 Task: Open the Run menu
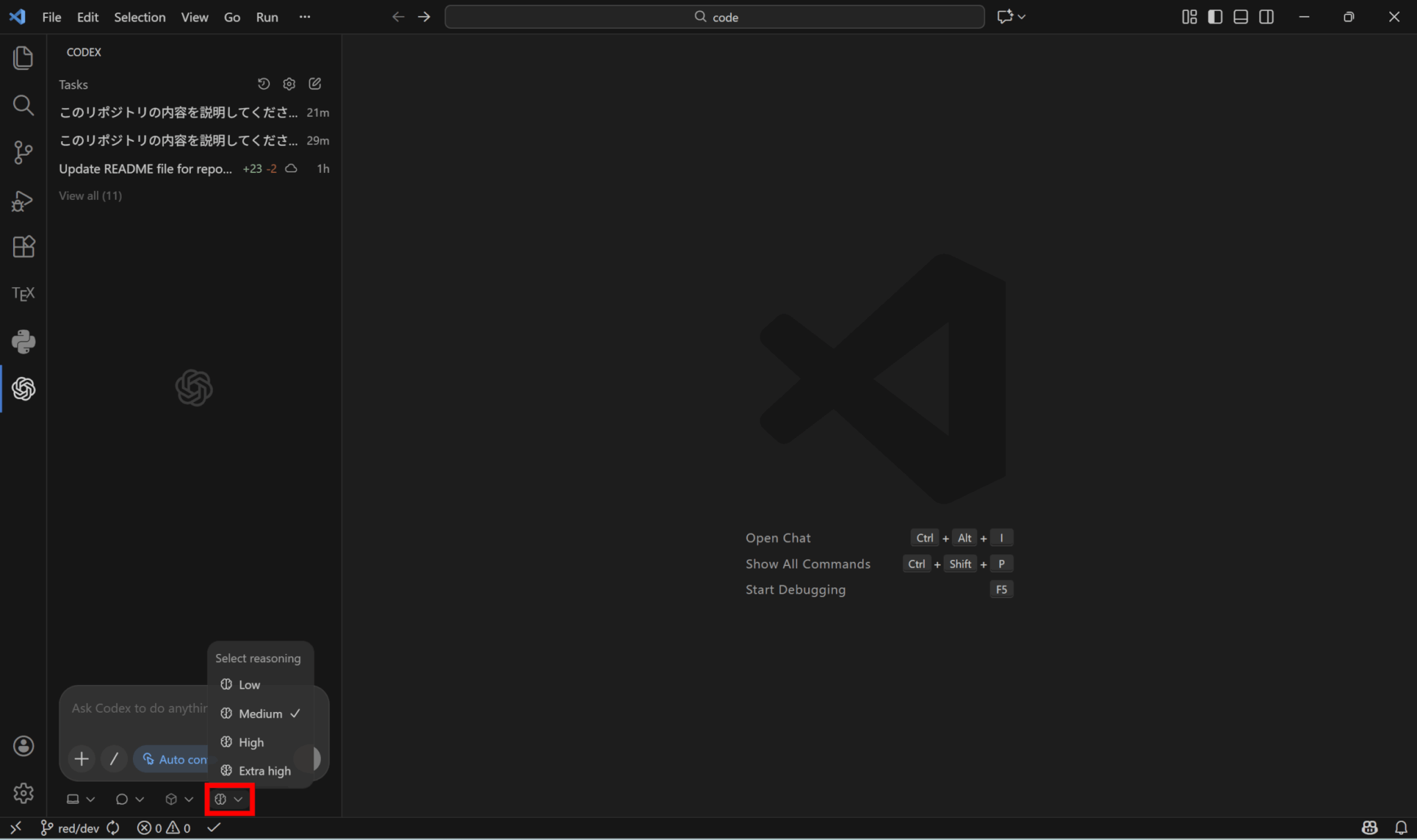(x=266, y=17)
